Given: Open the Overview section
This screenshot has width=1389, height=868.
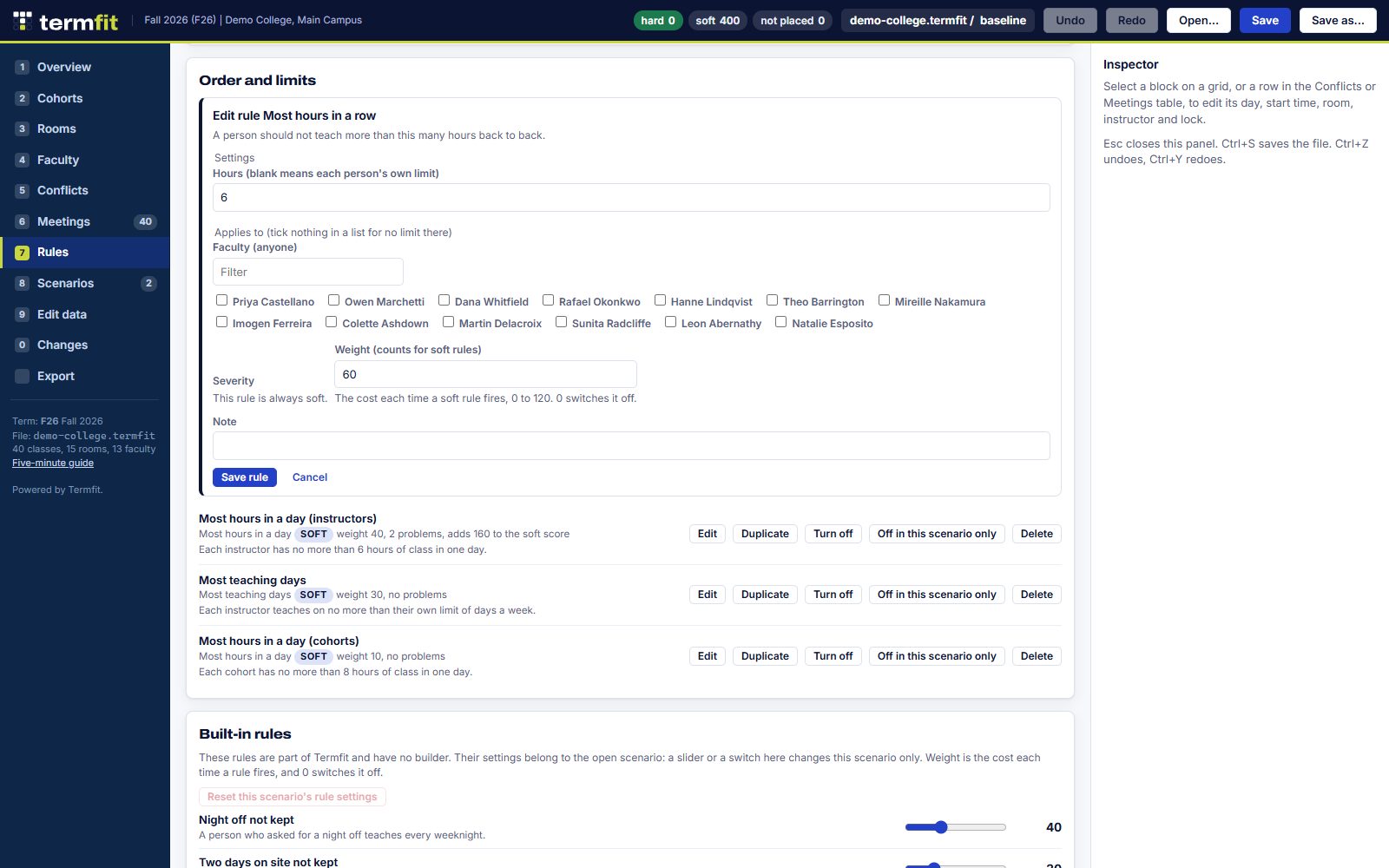Looking at the screenshot, I should point(85,67).
